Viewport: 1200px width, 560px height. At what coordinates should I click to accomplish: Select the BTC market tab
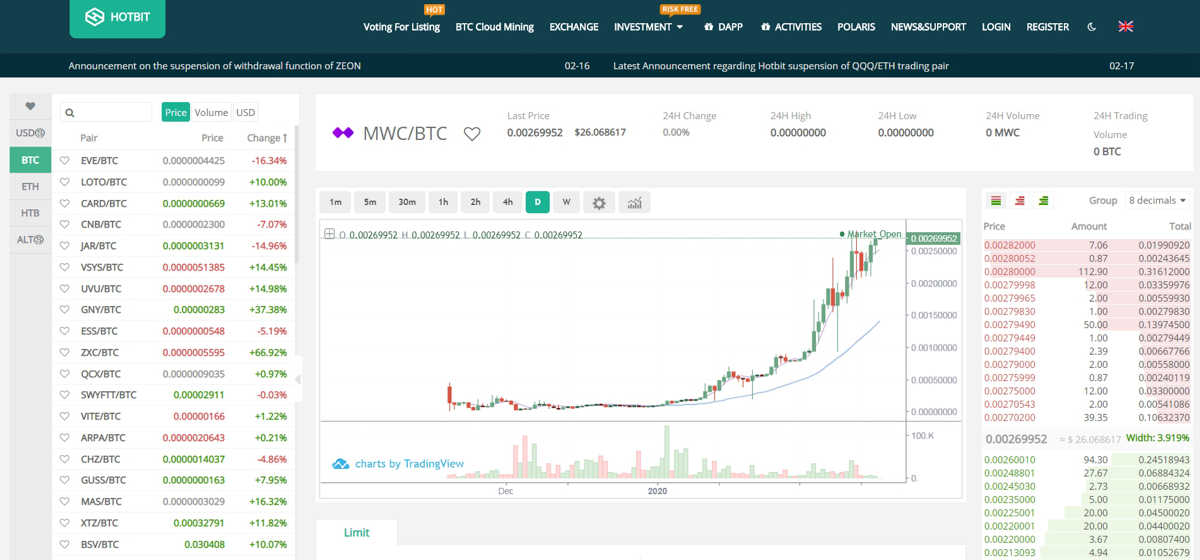pos(30,159)
